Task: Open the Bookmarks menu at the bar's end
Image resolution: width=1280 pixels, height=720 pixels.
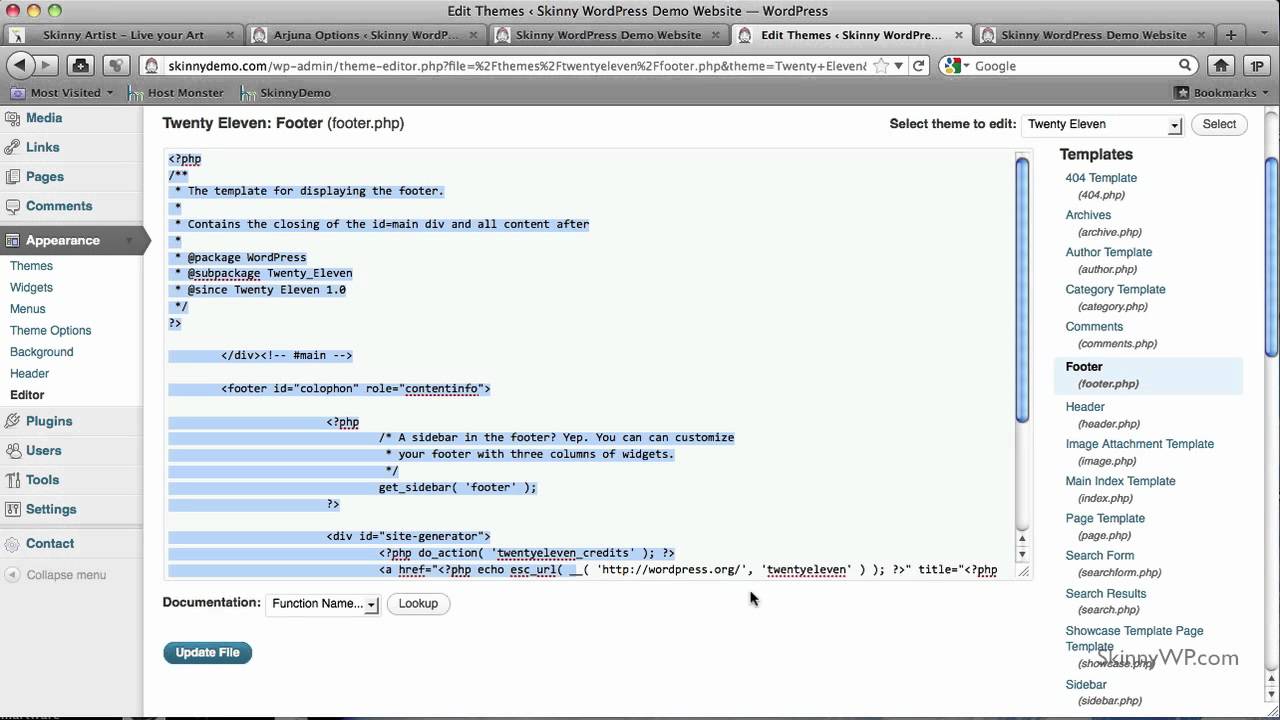Action: (1221, 93)
